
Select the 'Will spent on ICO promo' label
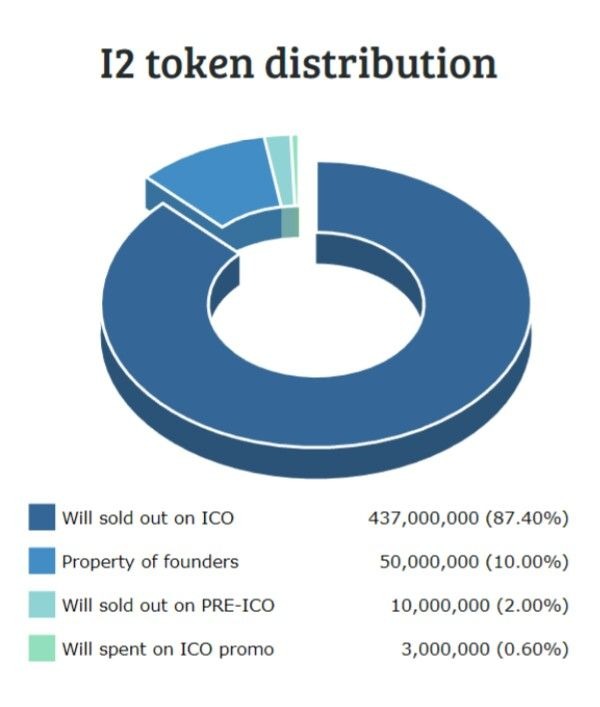click(x=167, y=649)
